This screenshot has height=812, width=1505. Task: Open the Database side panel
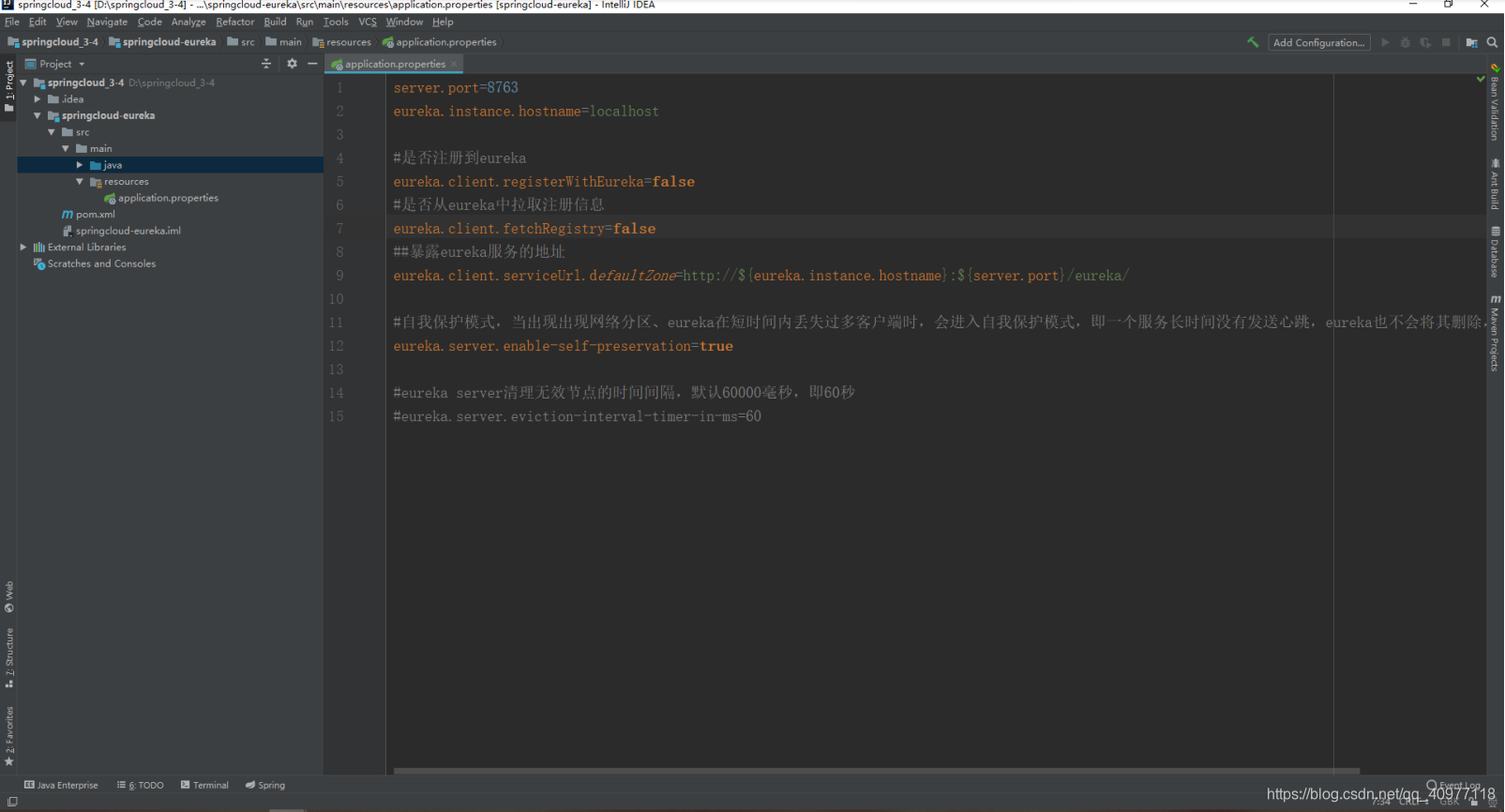1495,251
